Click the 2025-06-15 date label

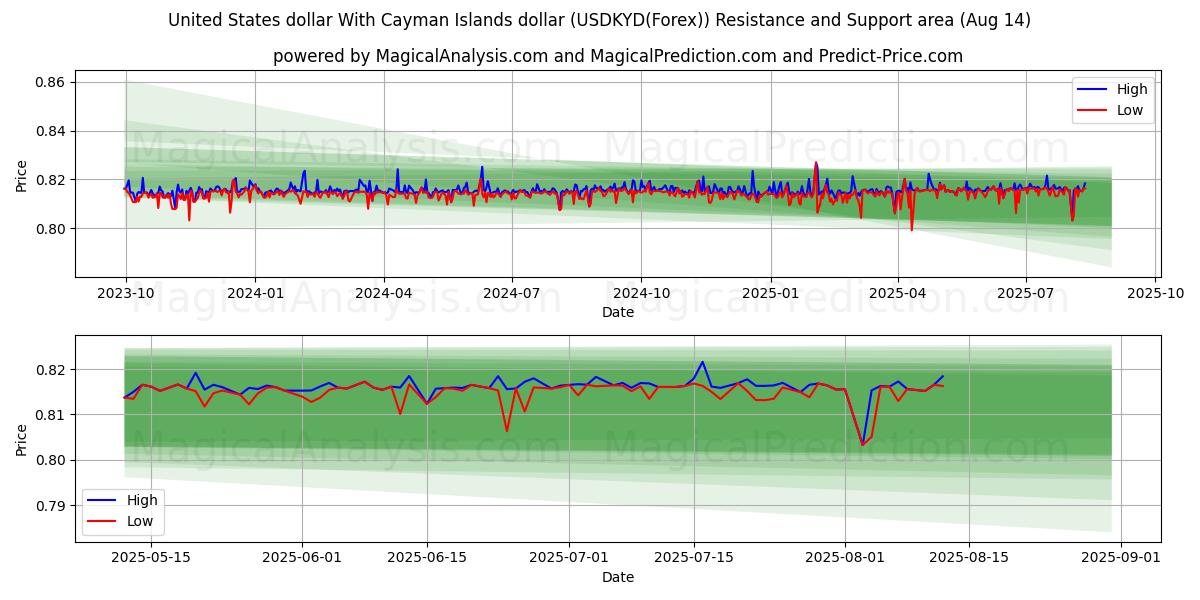tap(427, 559)
